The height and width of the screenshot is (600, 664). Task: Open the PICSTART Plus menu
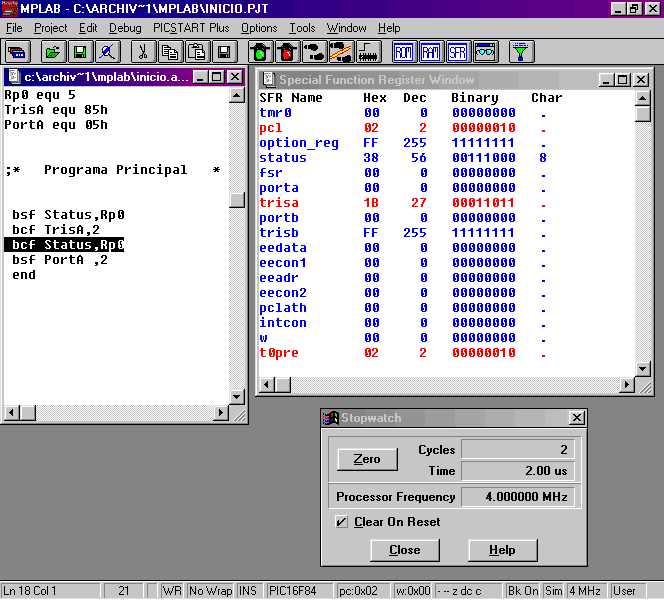click(191, 28)
